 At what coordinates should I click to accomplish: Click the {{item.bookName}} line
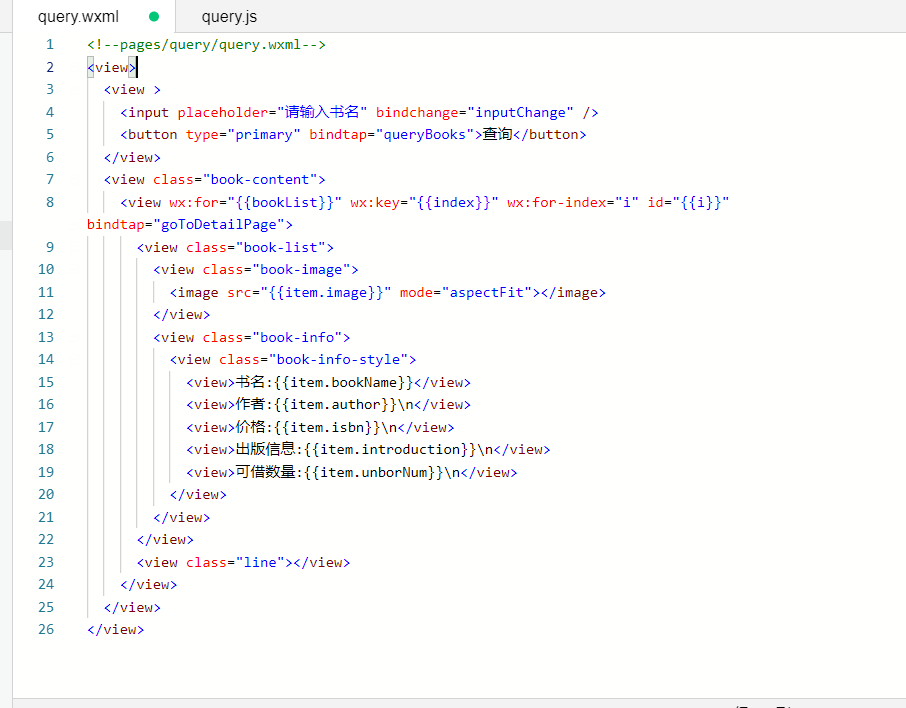pyautogui.click(x=328, y=383)
